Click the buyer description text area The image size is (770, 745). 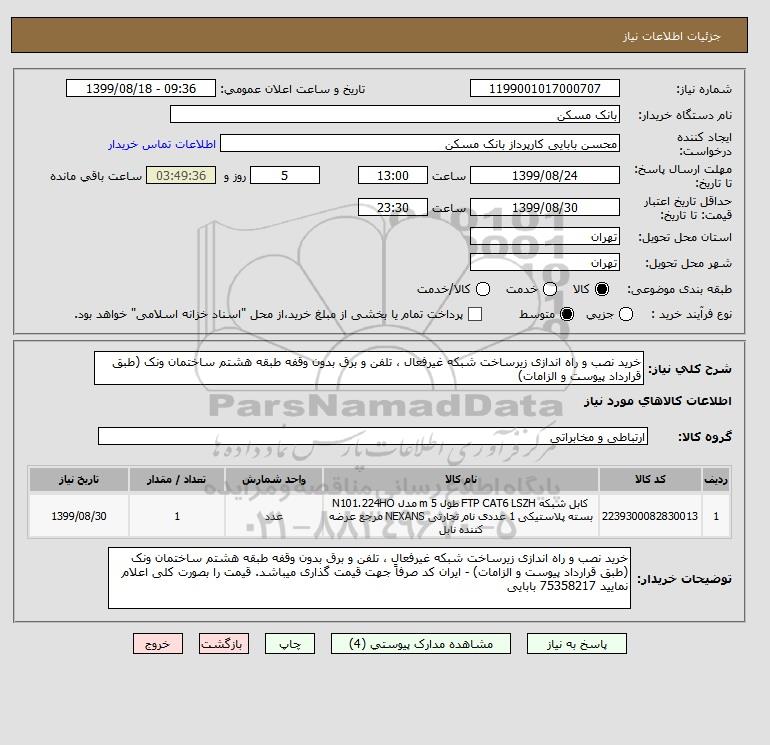(369, 578)
